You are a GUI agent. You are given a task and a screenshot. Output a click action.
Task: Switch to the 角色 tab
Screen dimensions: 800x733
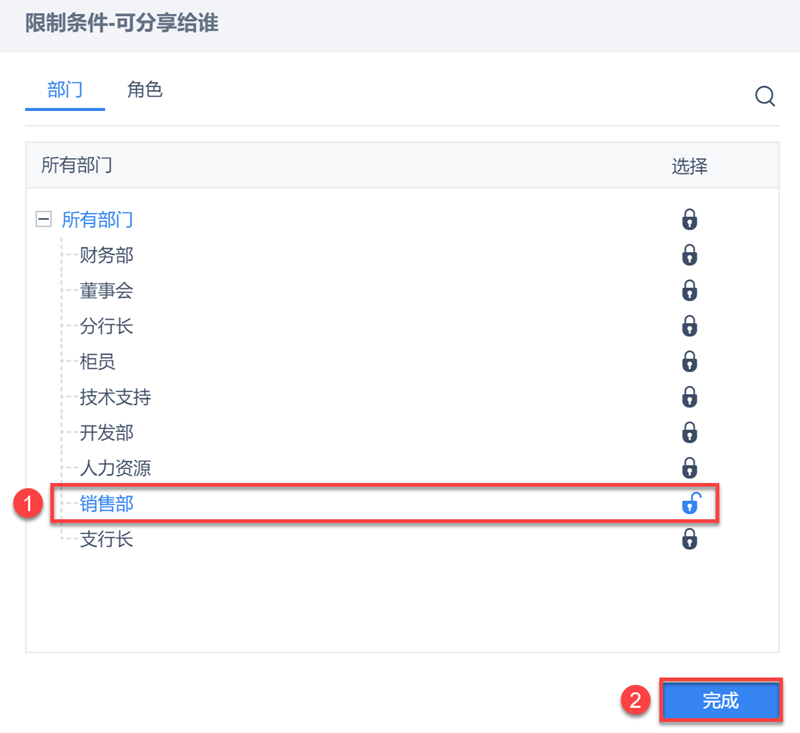[x=144, y=90]
